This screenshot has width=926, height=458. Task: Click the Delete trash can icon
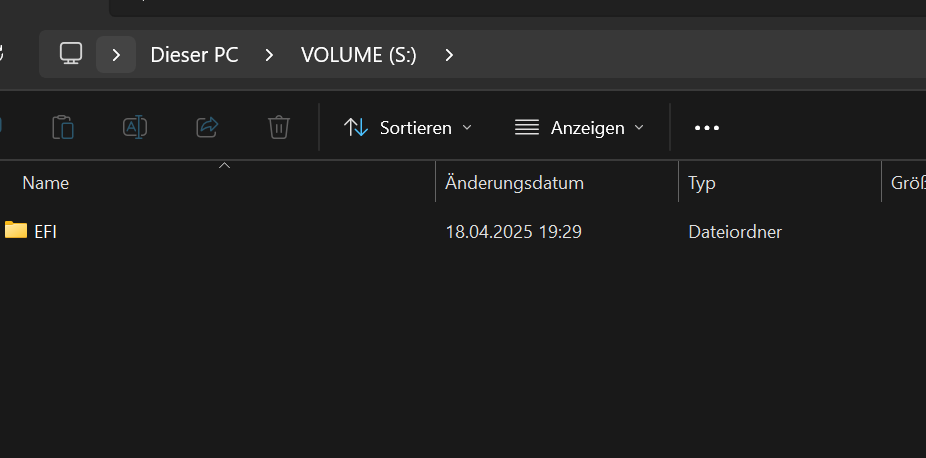click(279, 127)
